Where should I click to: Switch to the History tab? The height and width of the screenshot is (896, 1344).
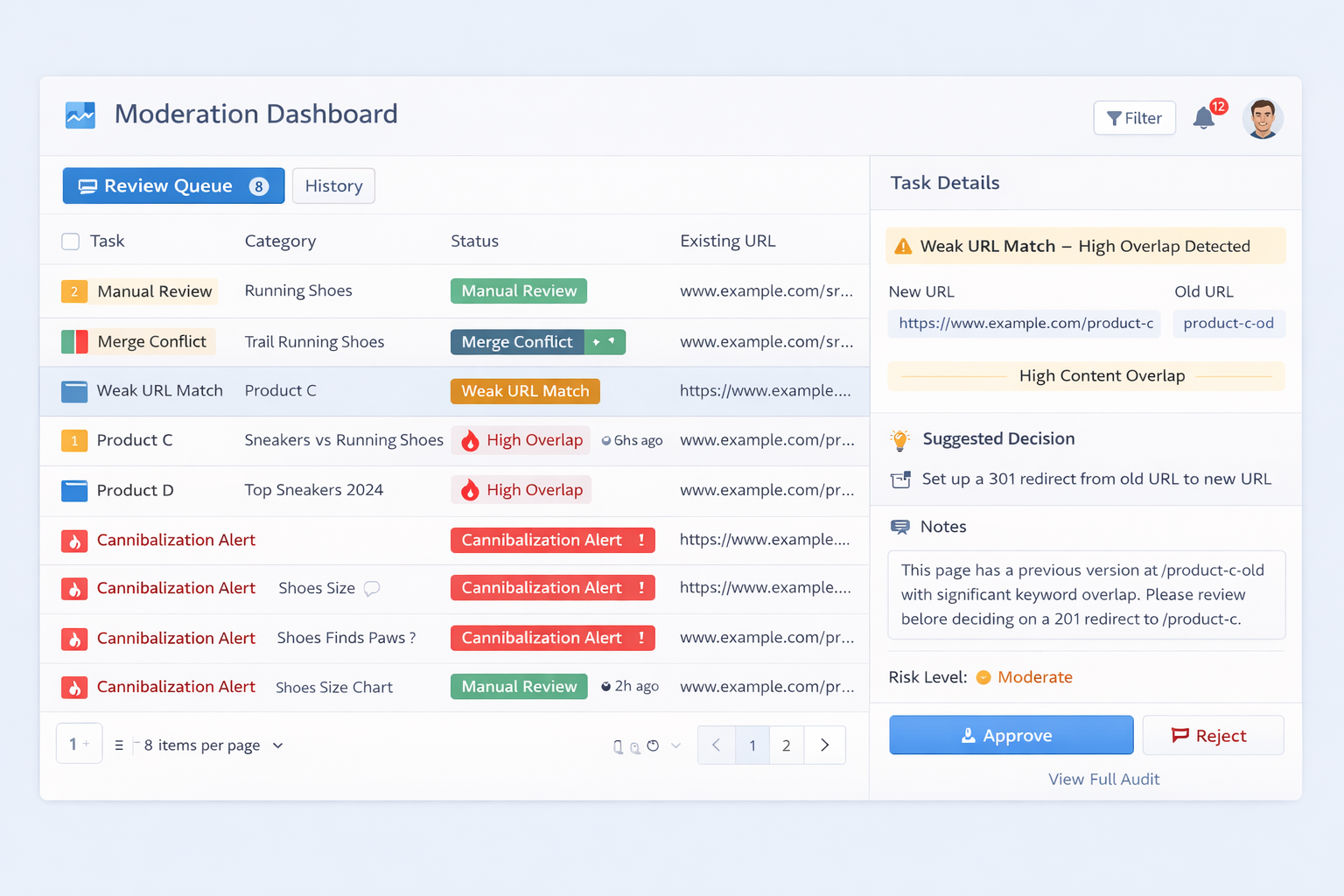[333, 186]
